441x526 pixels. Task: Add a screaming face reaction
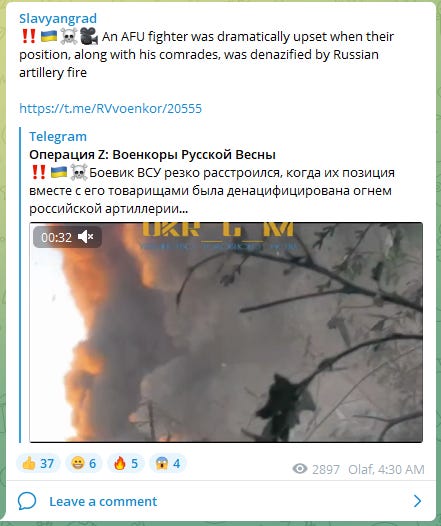click(168, 464)
